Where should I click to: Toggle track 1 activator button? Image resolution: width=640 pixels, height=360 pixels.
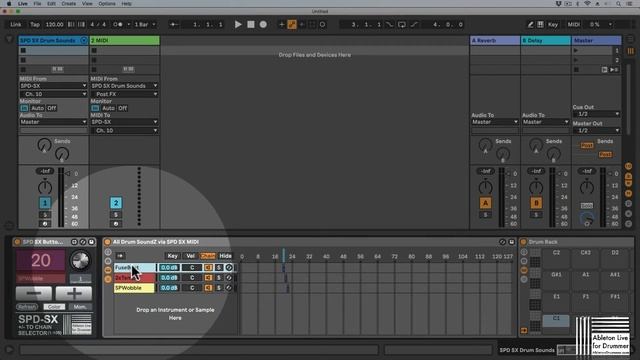coord(45,203)
